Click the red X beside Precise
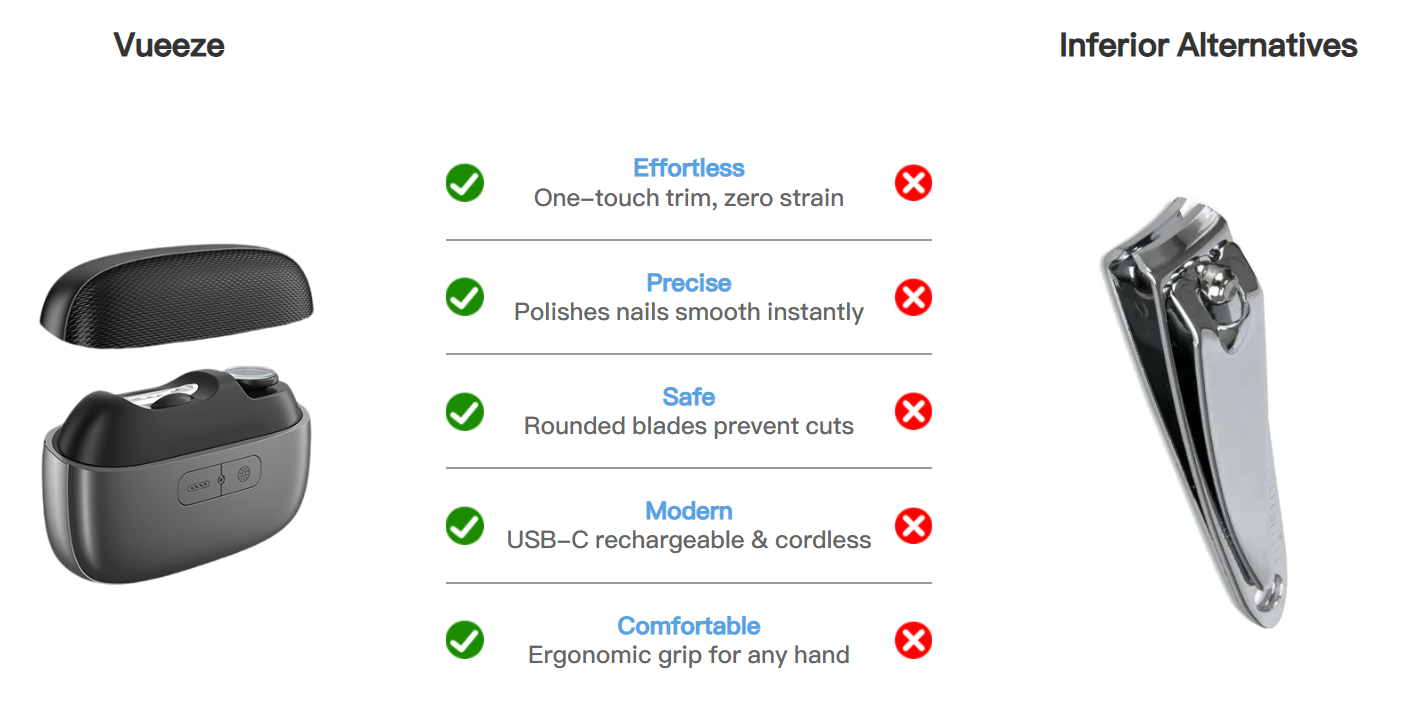The image size is (1413, 702). coord(913,297)
